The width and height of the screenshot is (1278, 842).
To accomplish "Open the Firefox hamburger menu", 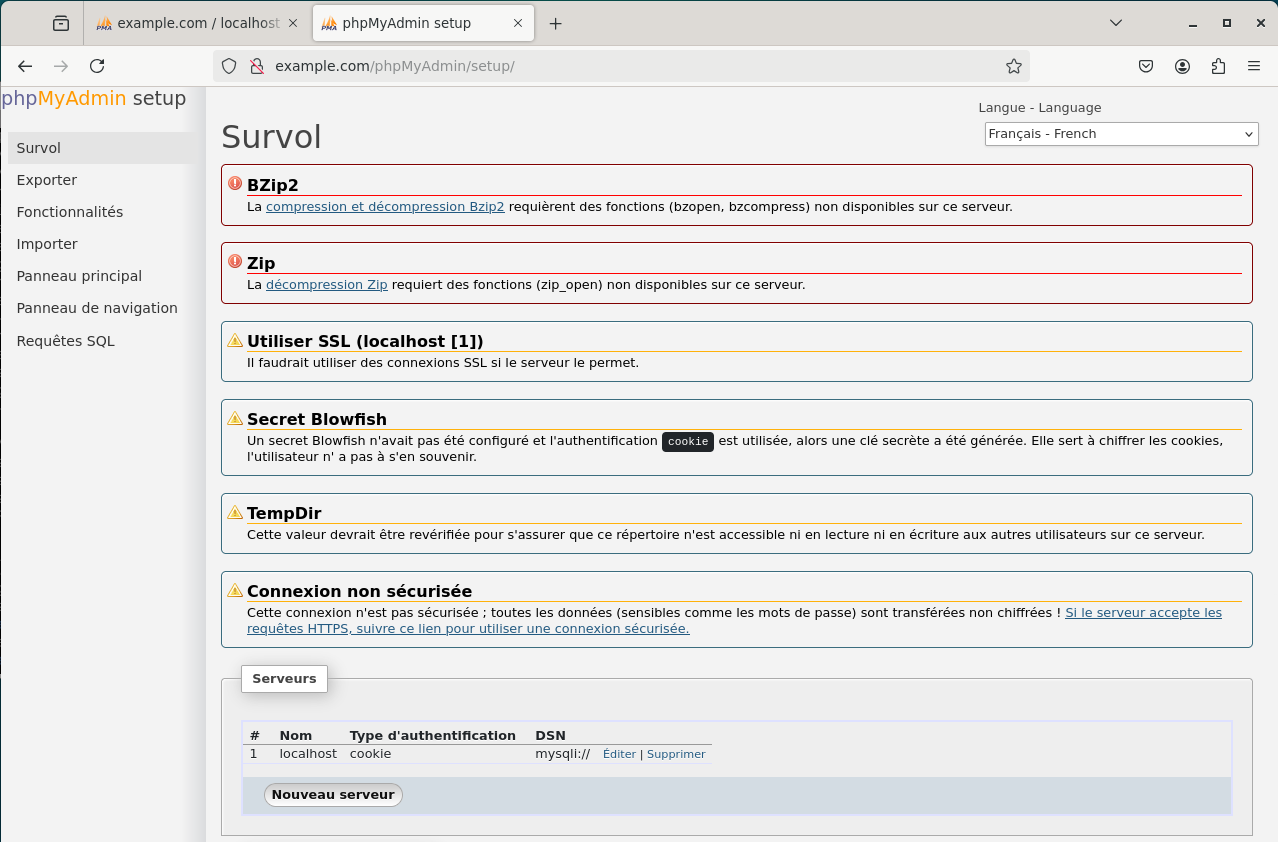I will tap(1254, 66).
